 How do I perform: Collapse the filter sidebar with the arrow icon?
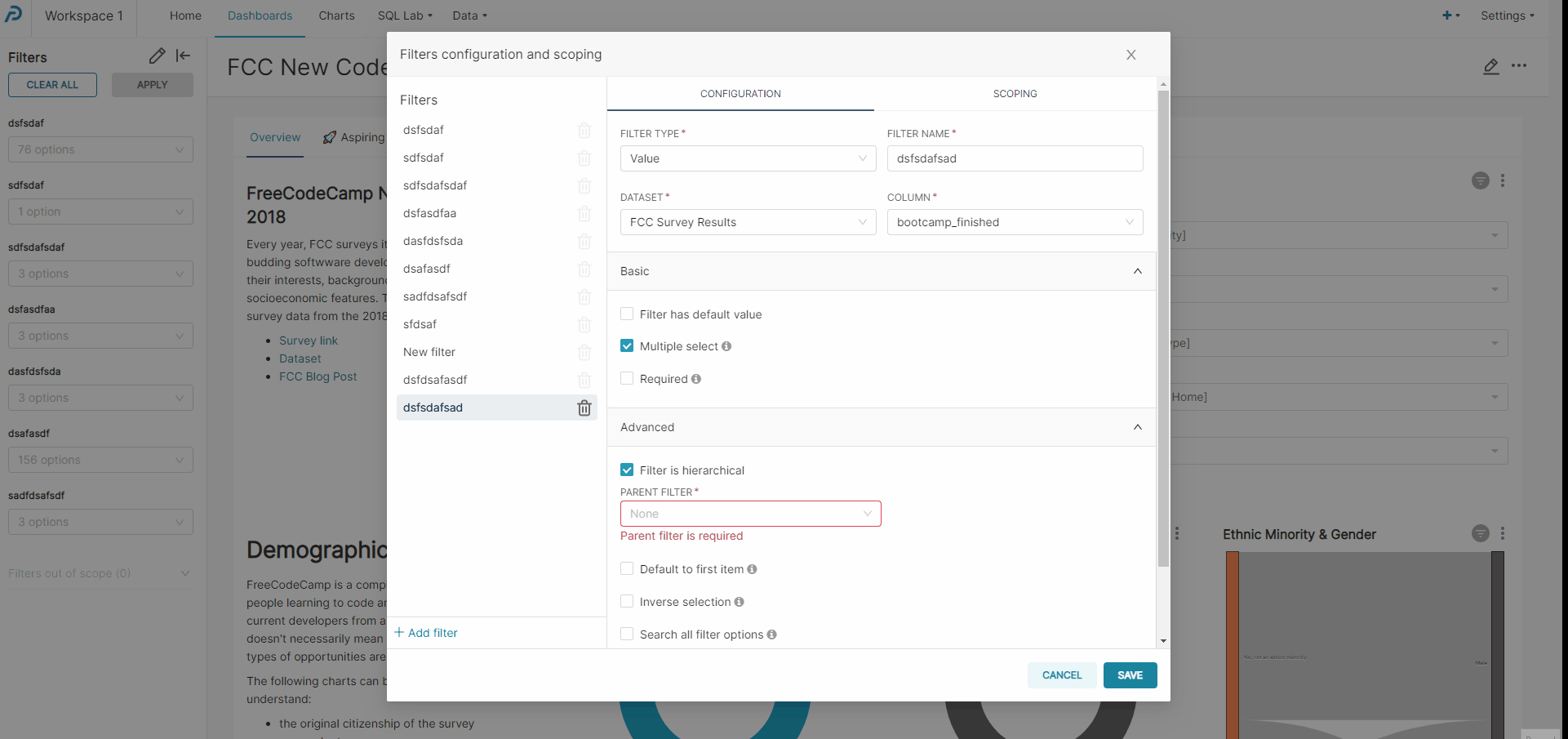pos(183,56)
